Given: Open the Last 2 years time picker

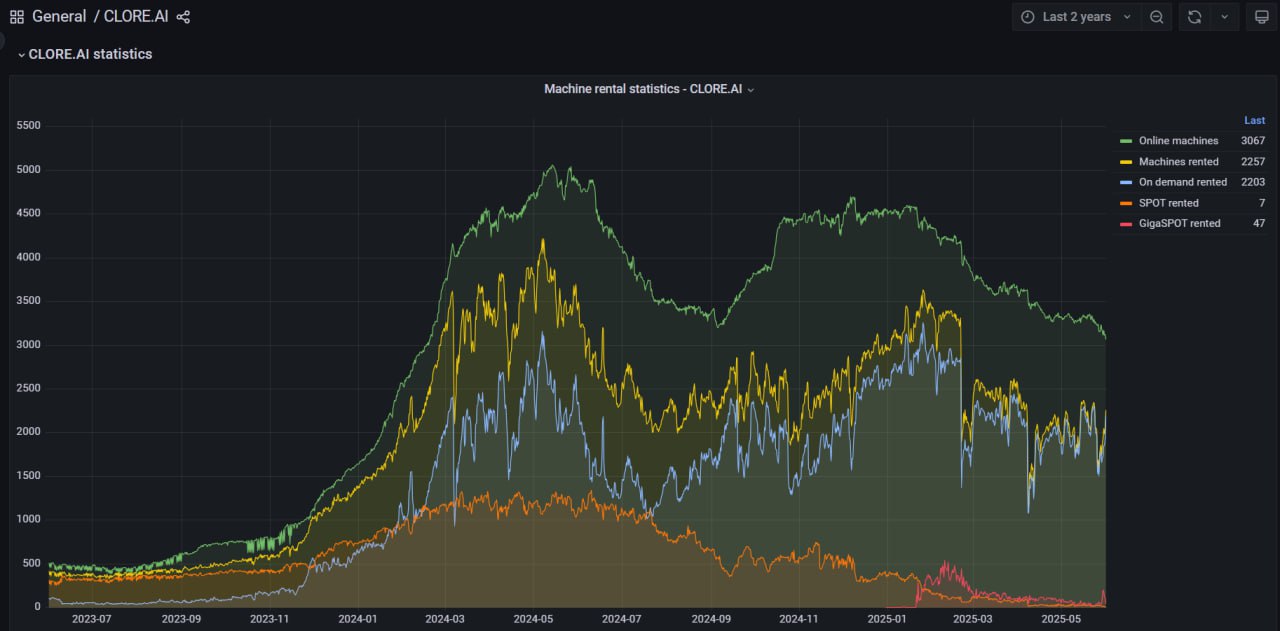Looking at the screenshot, I should [1076, 17].
